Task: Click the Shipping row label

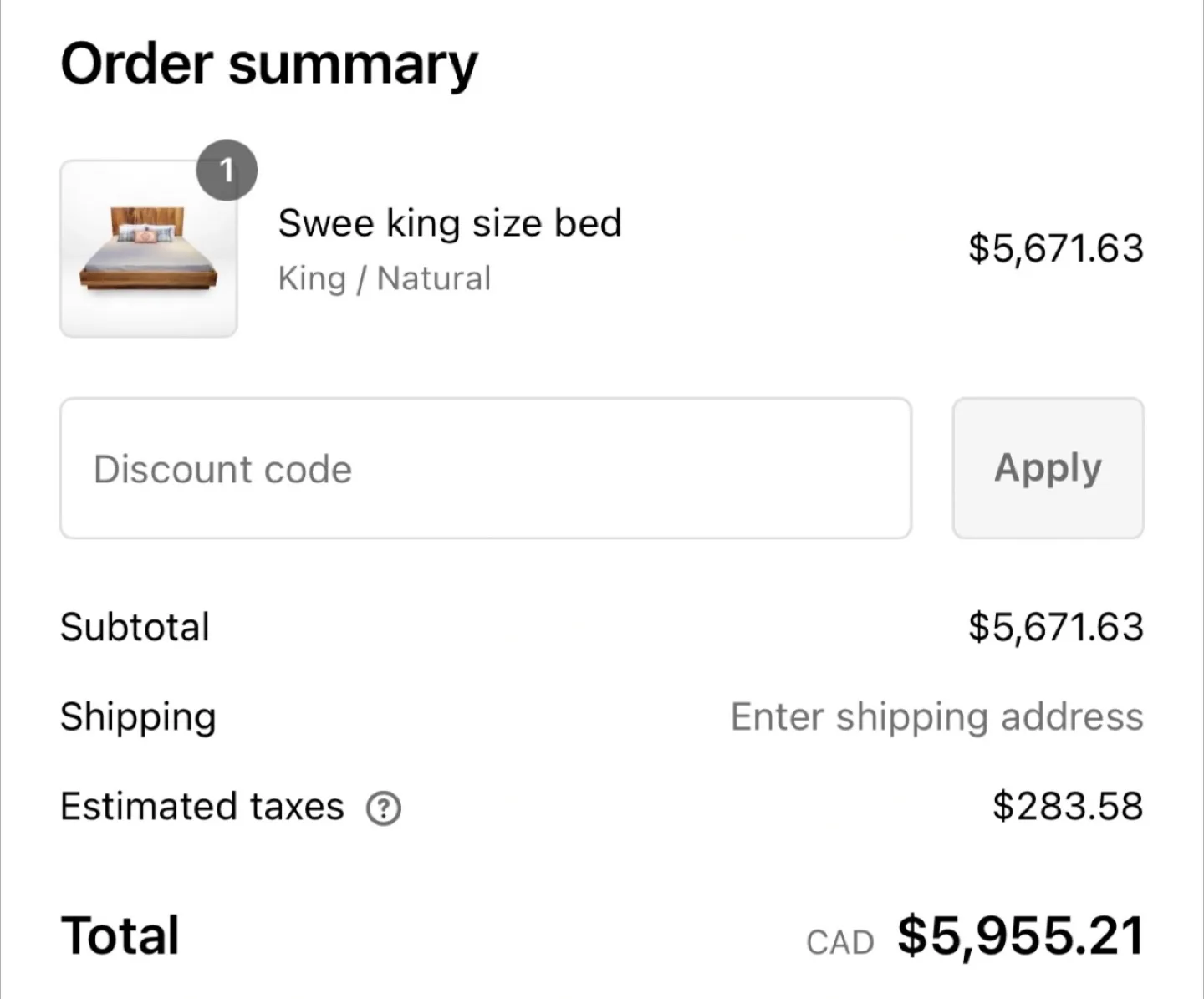Action: (138, 716)
